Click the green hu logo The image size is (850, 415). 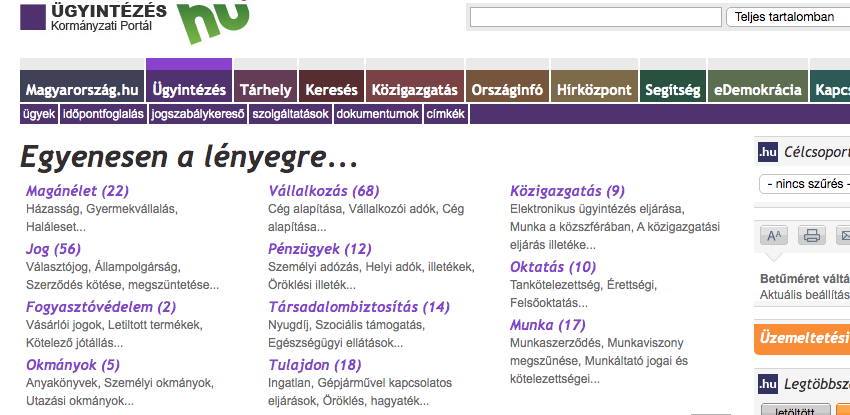click(x=213, y=21)
